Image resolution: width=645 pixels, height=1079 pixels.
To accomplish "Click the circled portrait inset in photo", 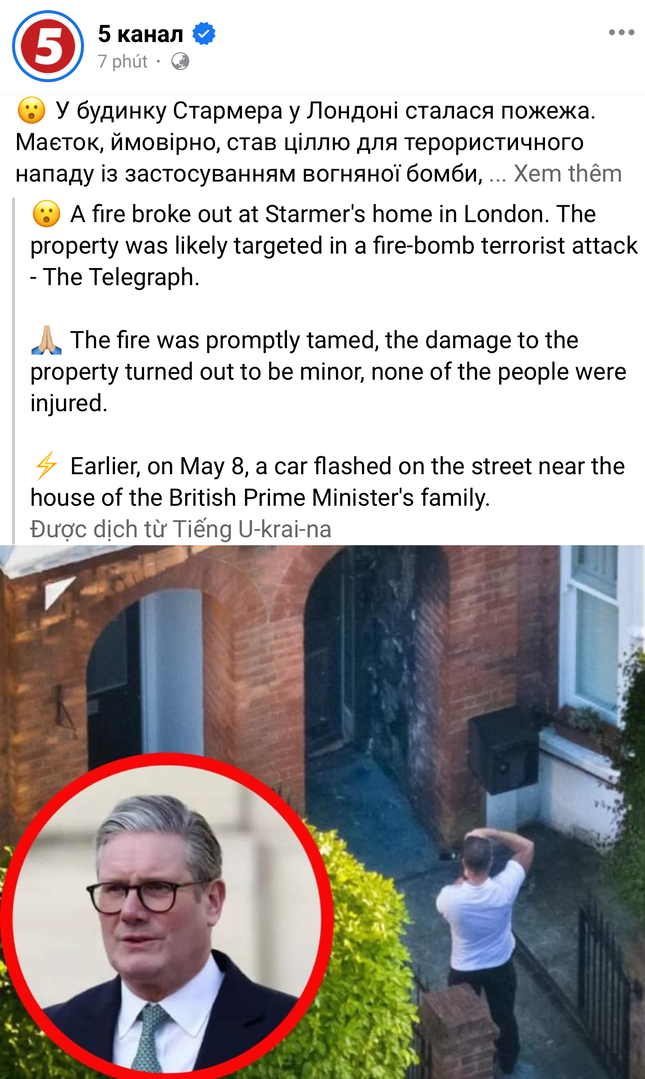I will pos(167,919).
